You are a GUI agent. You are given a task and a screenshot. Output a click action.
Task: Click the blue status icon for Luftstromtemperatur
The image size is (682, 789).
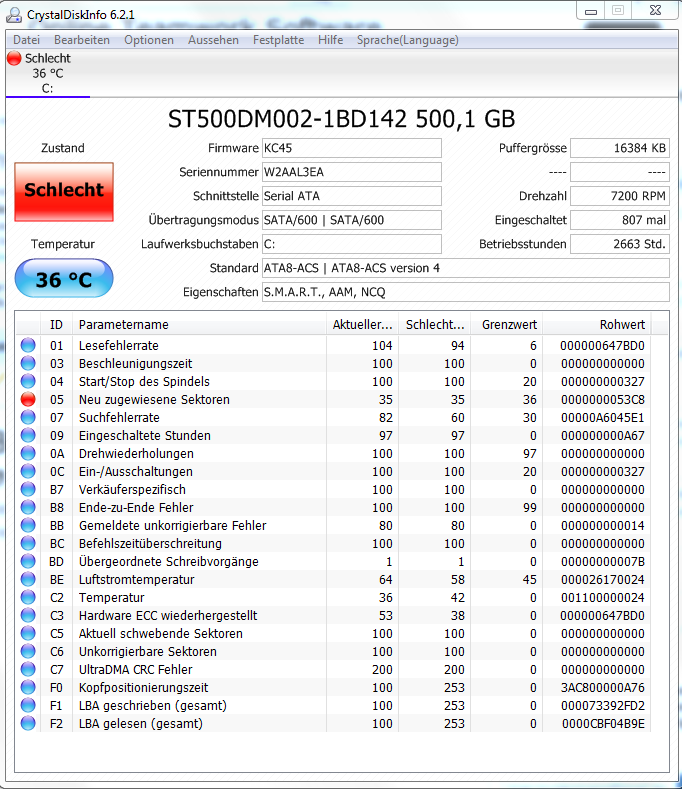point(28,579)
